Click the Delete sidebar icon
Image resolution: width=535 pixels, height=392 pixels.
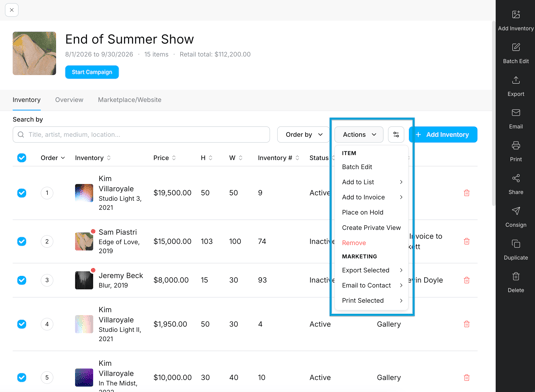click(516, 276)
